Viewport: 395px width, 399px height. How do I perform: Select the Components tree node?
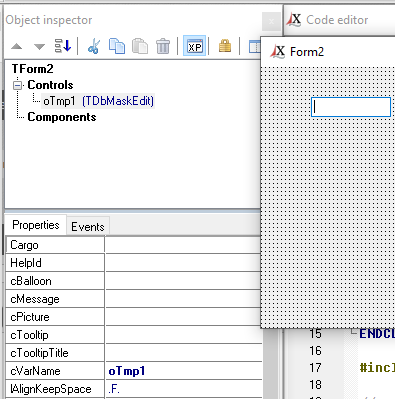click(62, 117)
